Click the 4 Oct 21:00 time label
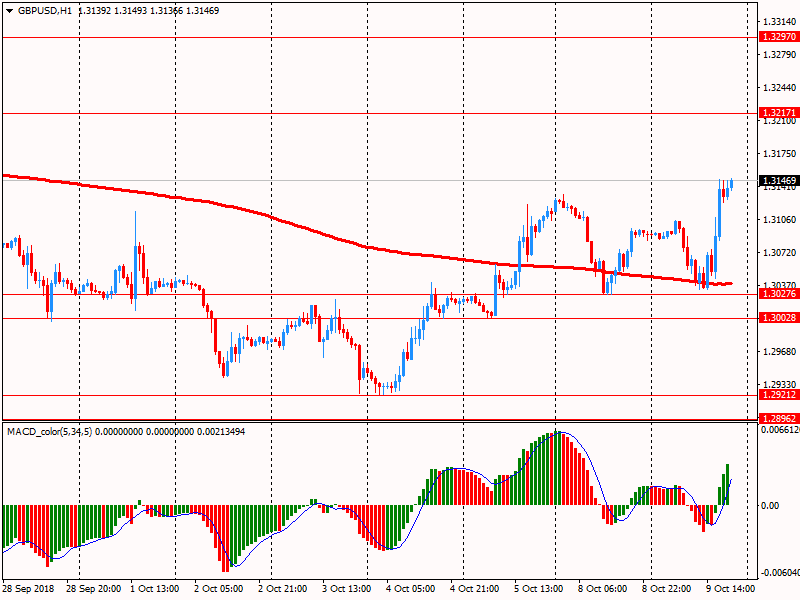The width and height of the screenshot is (800, 600). (x=474, y=589)
